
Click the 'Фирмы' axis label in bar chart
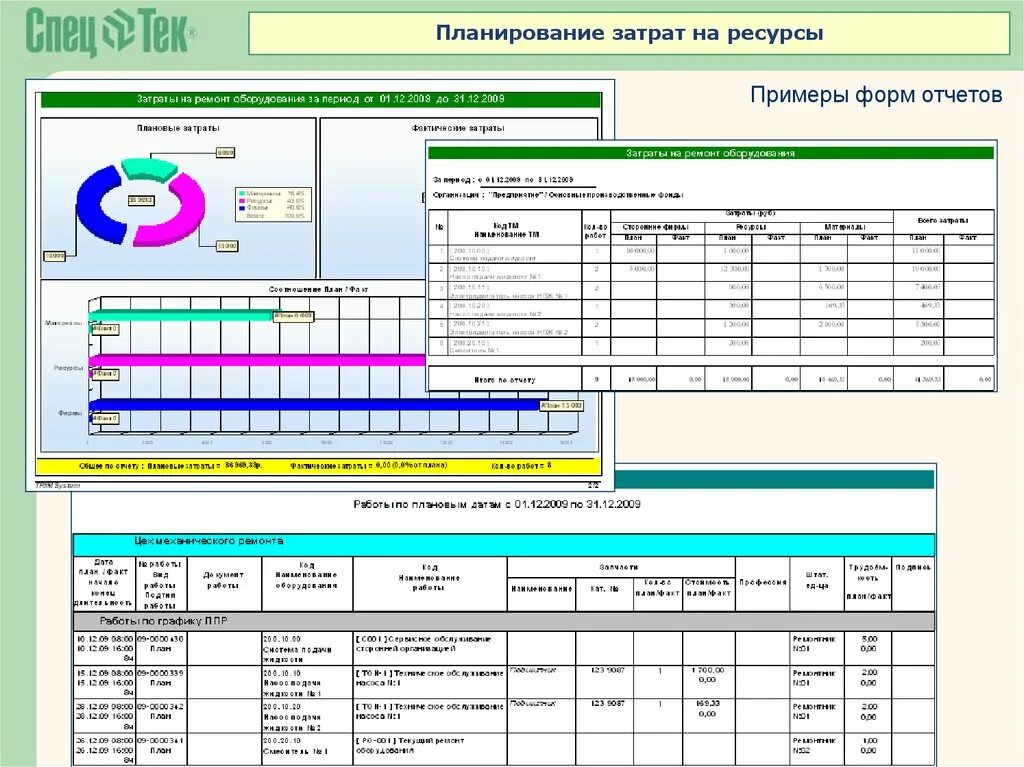coord(71,413)
